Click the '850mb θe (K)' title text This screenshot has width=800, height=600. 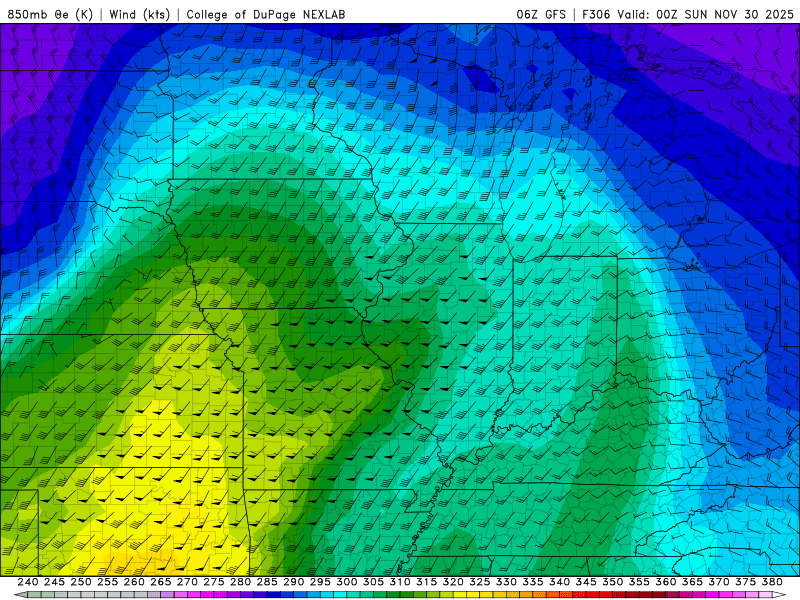50,14
